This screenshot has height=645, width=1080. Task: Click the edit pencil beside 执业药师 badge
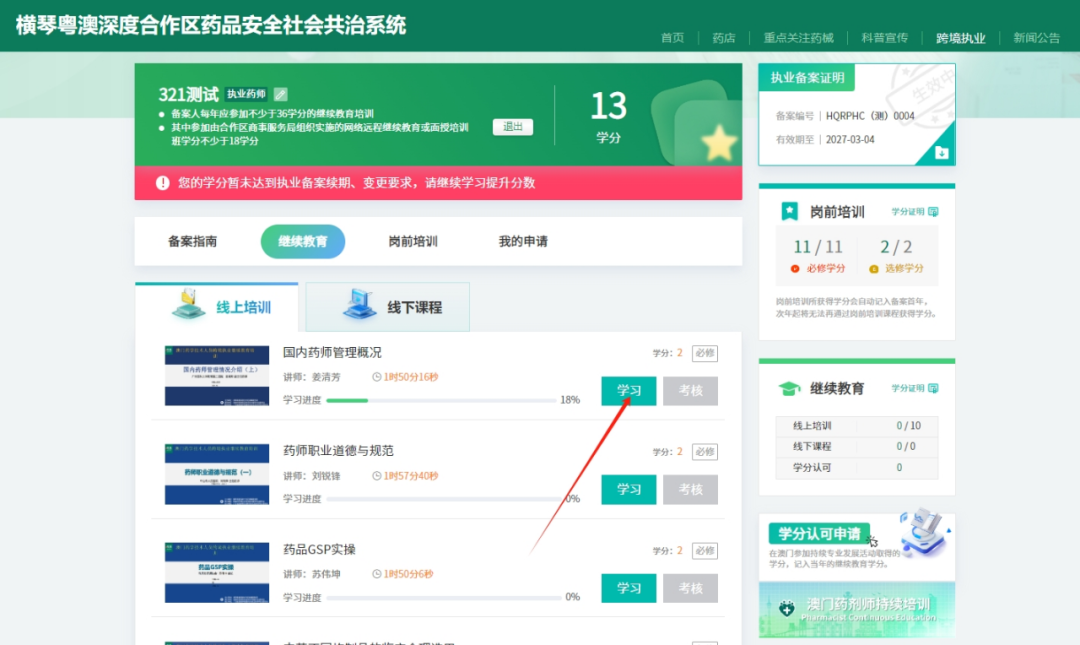tap(280, 95)
